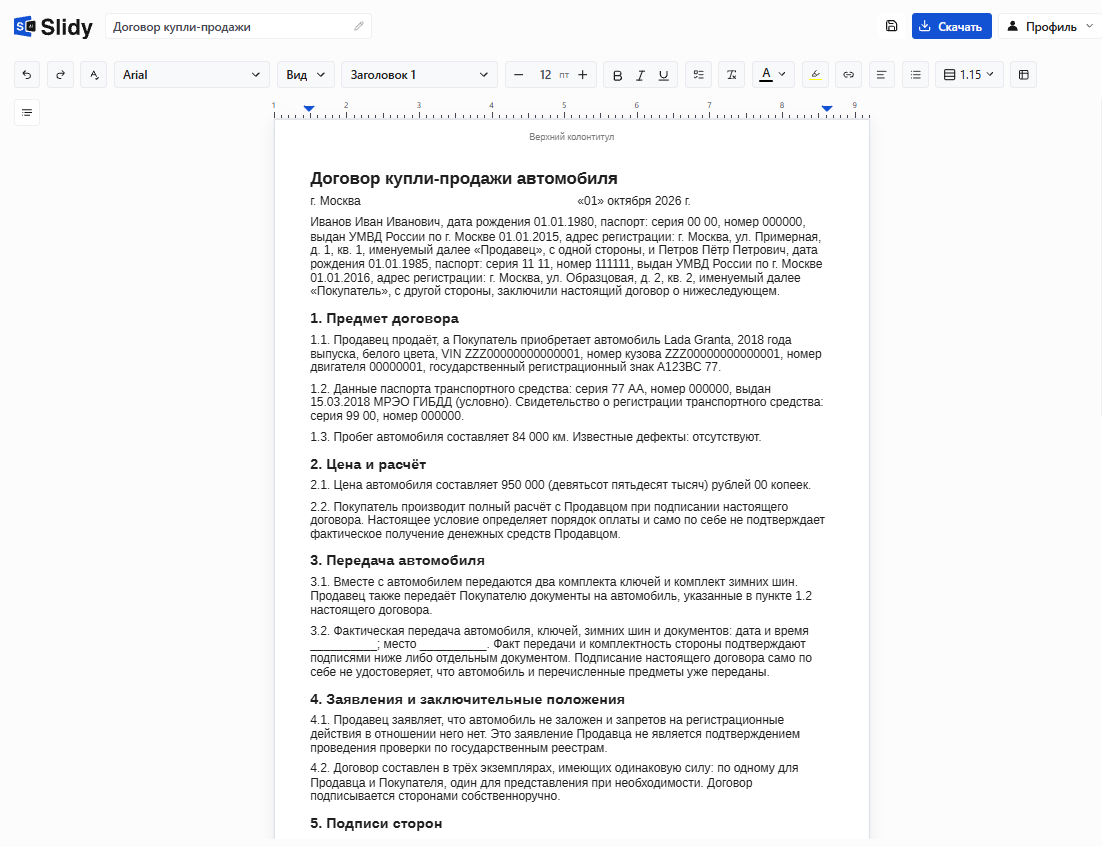Click the date «01» октября 2026 г.
The width and height of the screenshot is (1102, 847).
coord(634,201)
